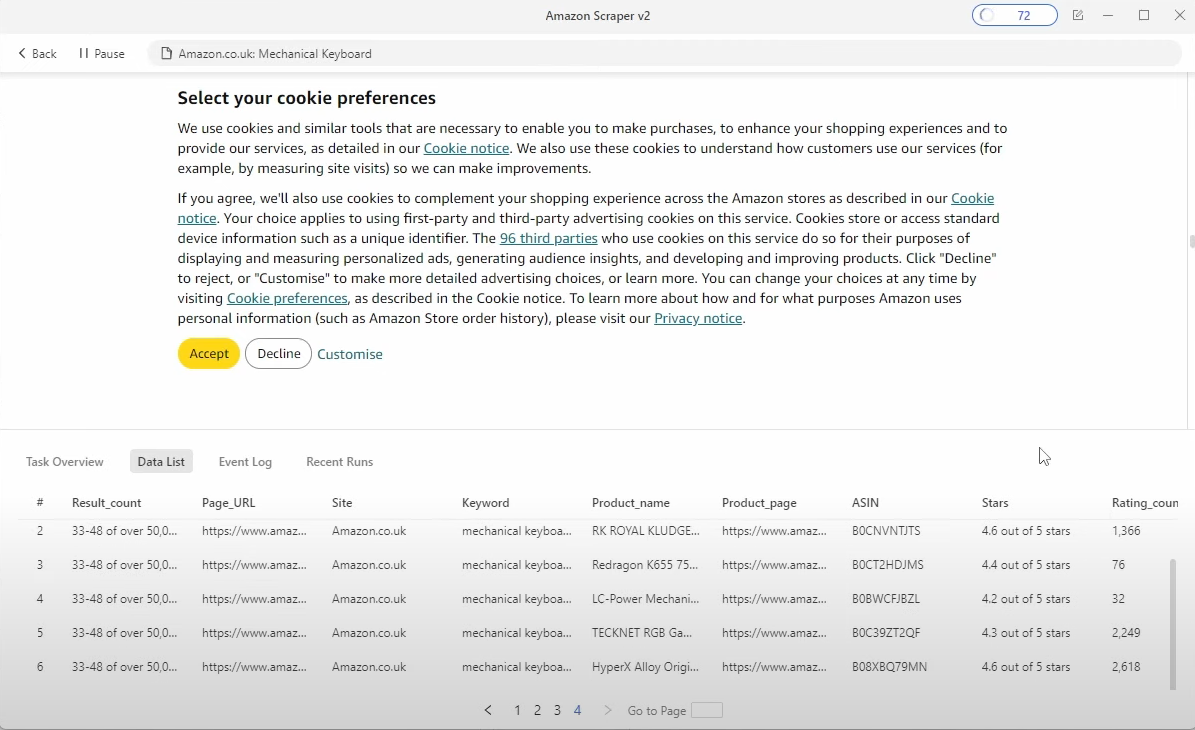1195x730 pixels.
Task: Click rating count 1,366 cell
Action: pos(1126,531)
